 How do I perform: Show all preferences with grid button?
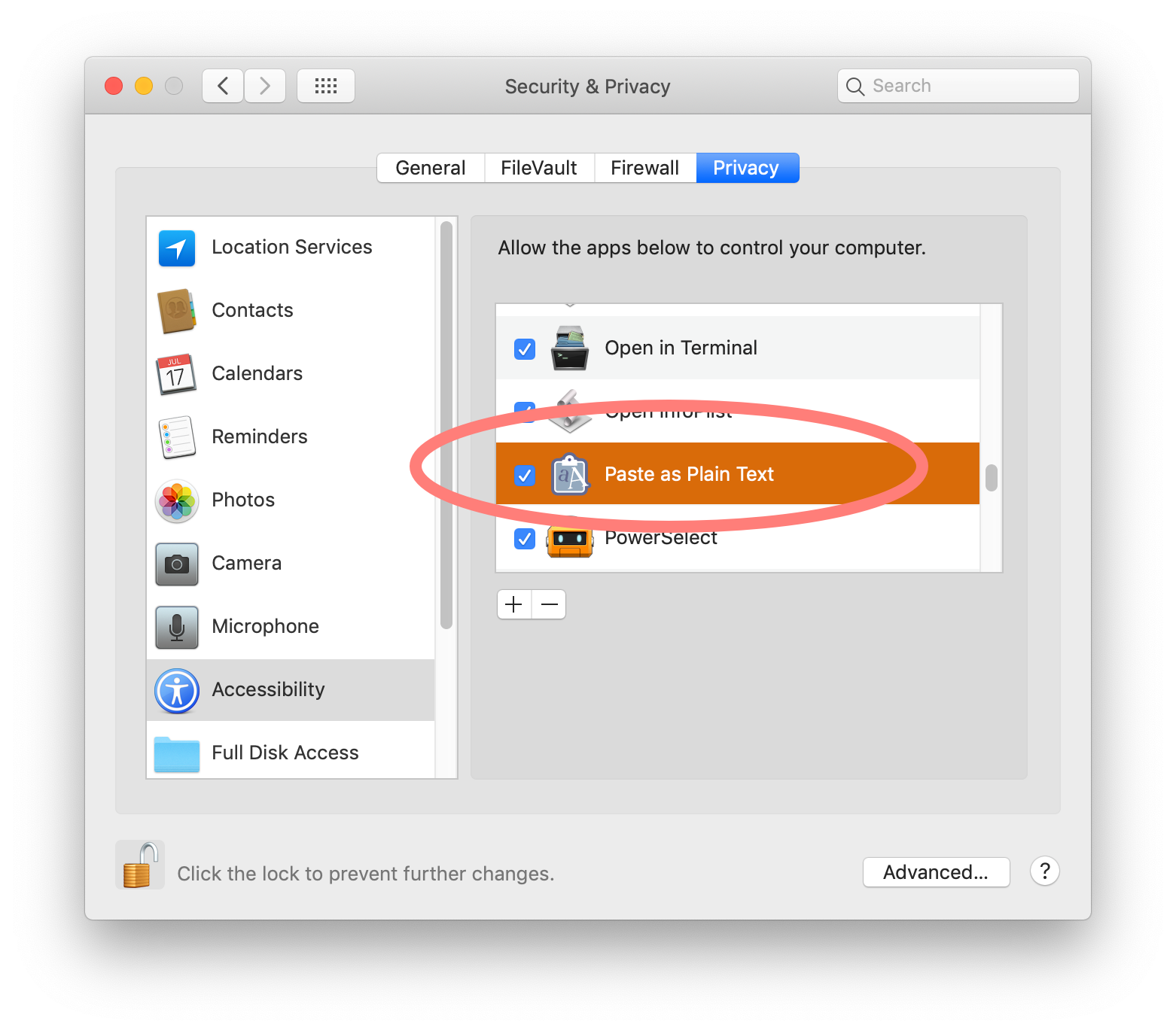pyautogui.click(x=326, y=86)
